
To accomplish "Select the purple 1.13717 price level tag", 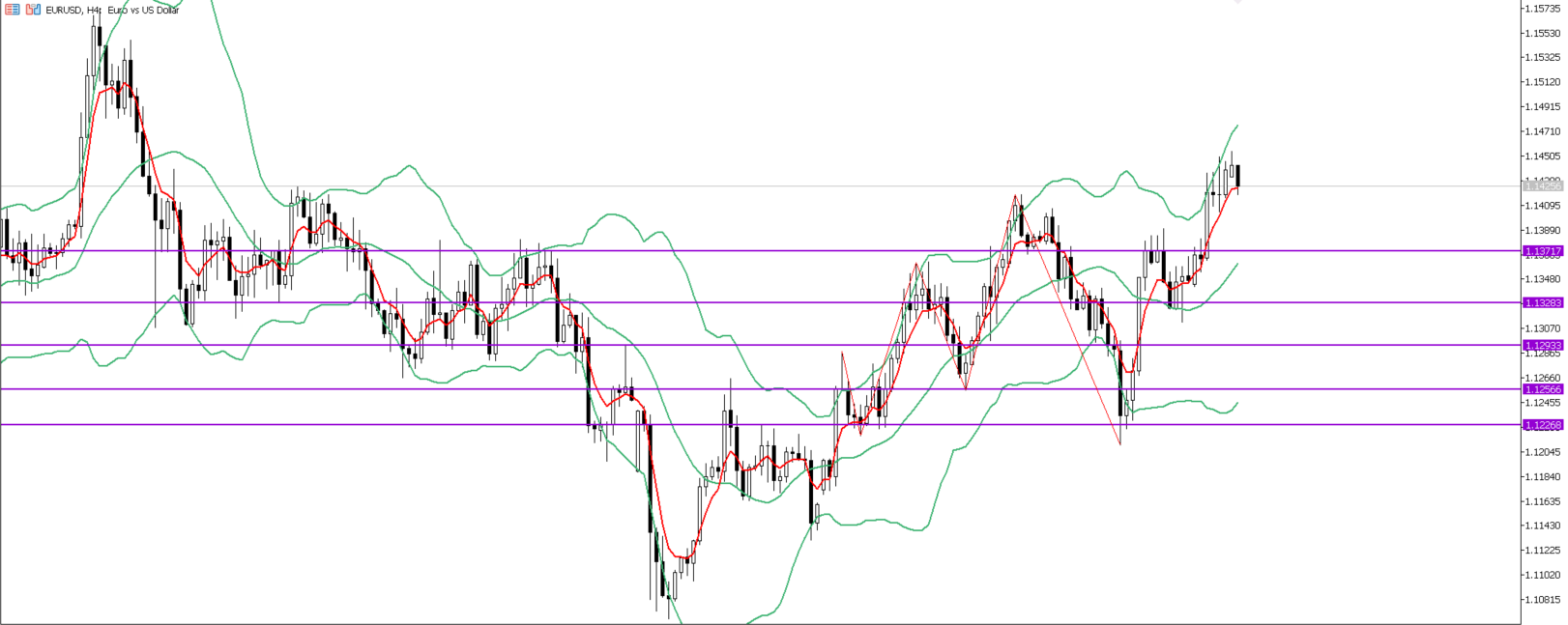I will 1542,251.
